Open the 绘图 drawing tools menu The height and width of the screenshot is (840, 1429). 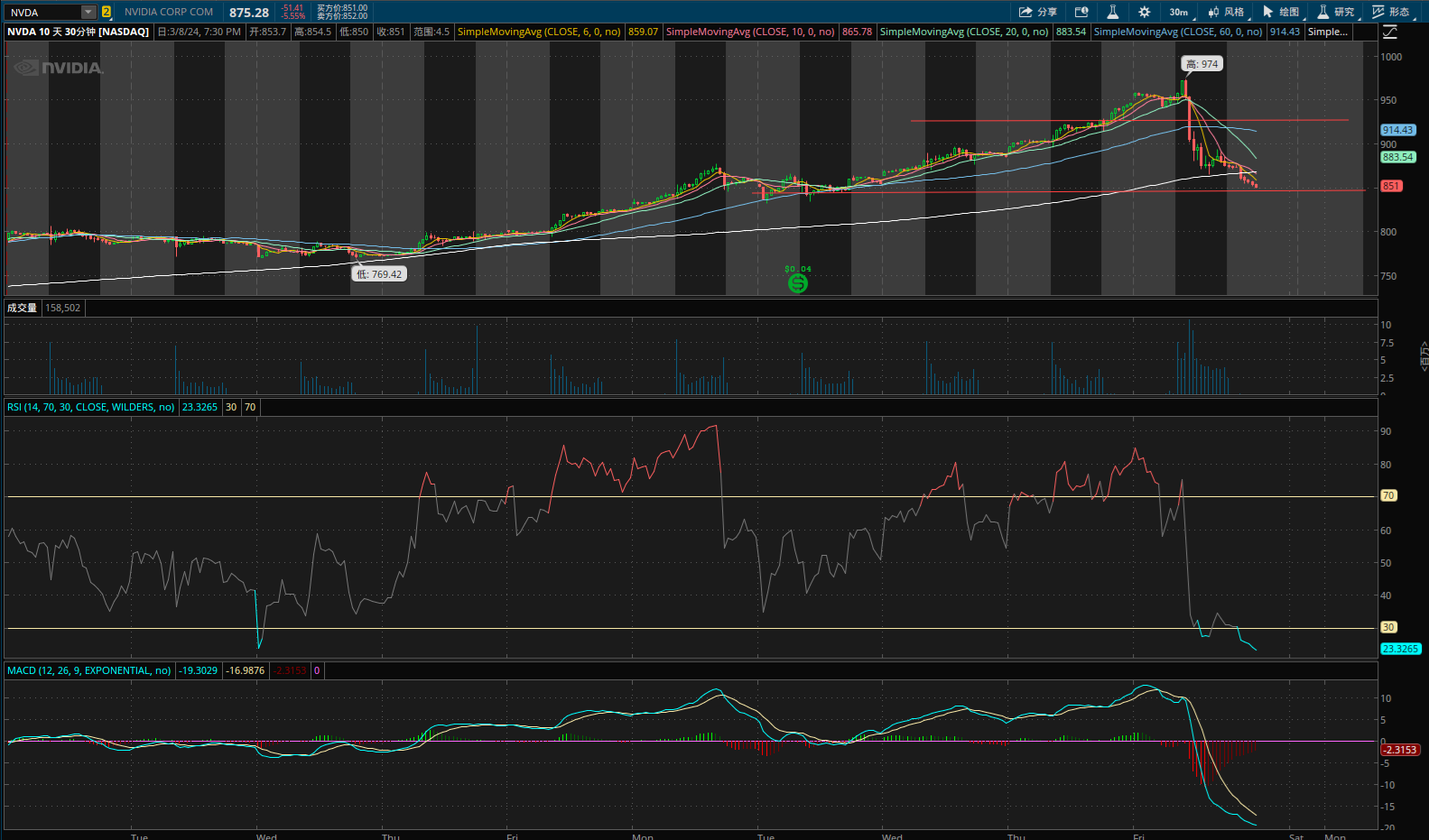point(1281,12)
